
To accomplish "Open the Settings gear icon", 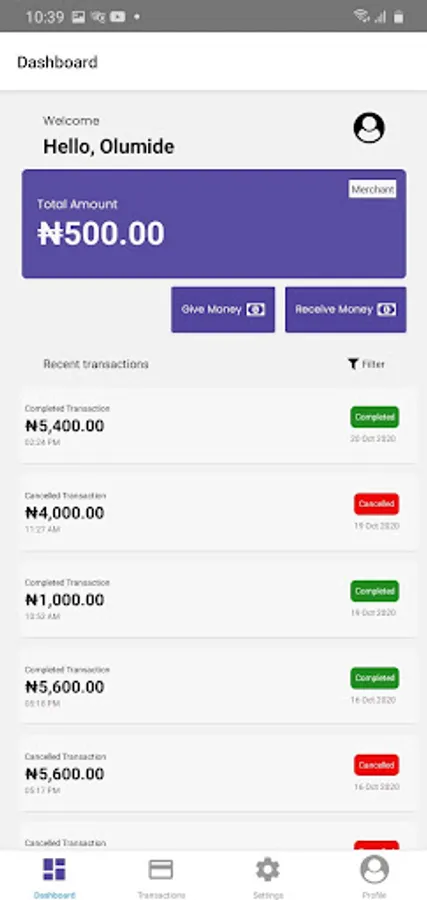I will tap(267, 870).
